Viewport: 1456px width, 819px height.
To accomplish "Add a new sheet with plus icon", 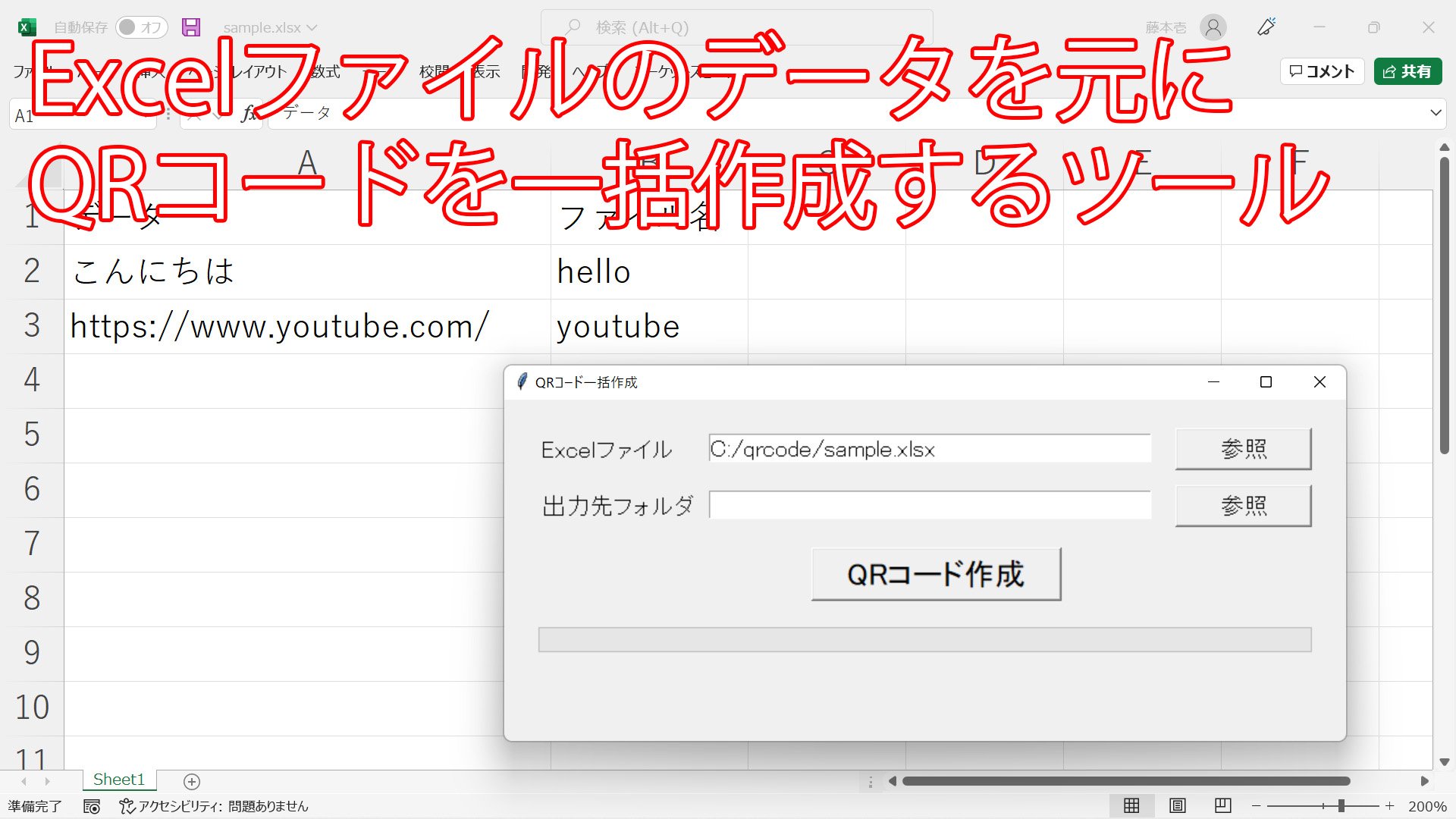I will click(x=192, y=781).
